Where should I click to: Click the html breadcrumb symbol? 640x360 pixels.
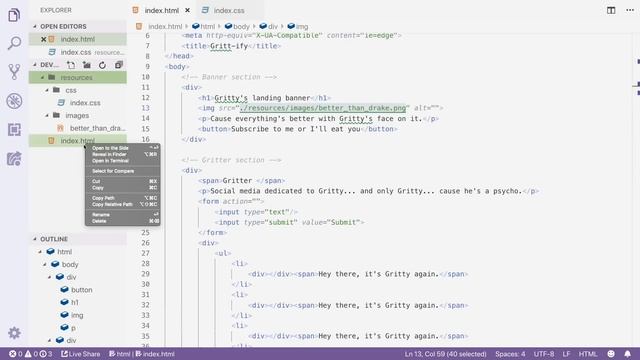point(203,27)
